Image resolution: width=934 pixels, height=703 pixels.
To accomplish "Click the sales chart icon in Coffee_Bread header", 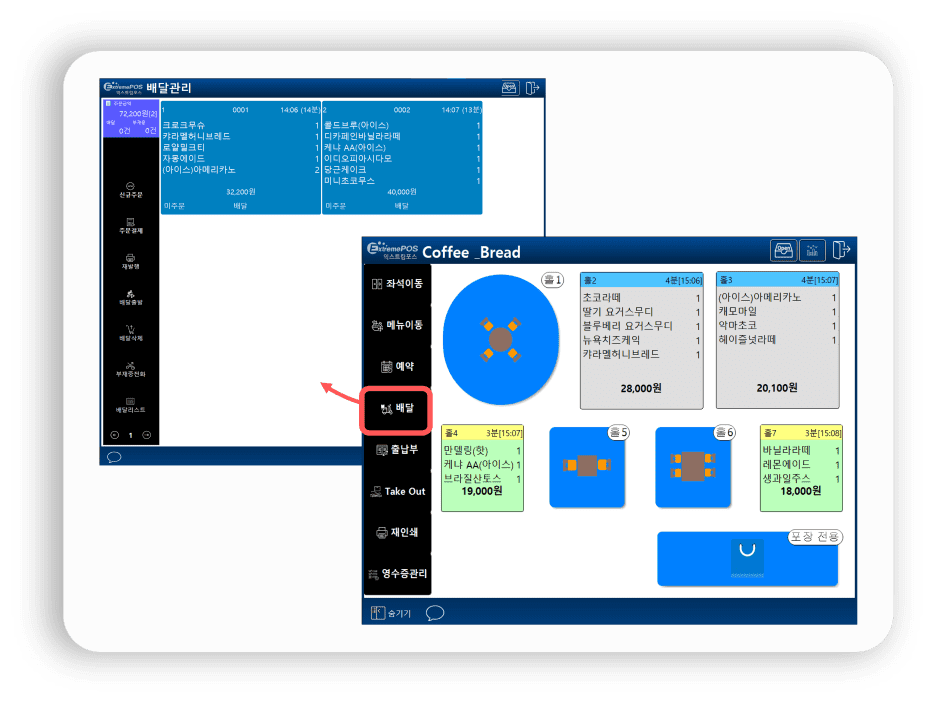I will pos(813,250).
